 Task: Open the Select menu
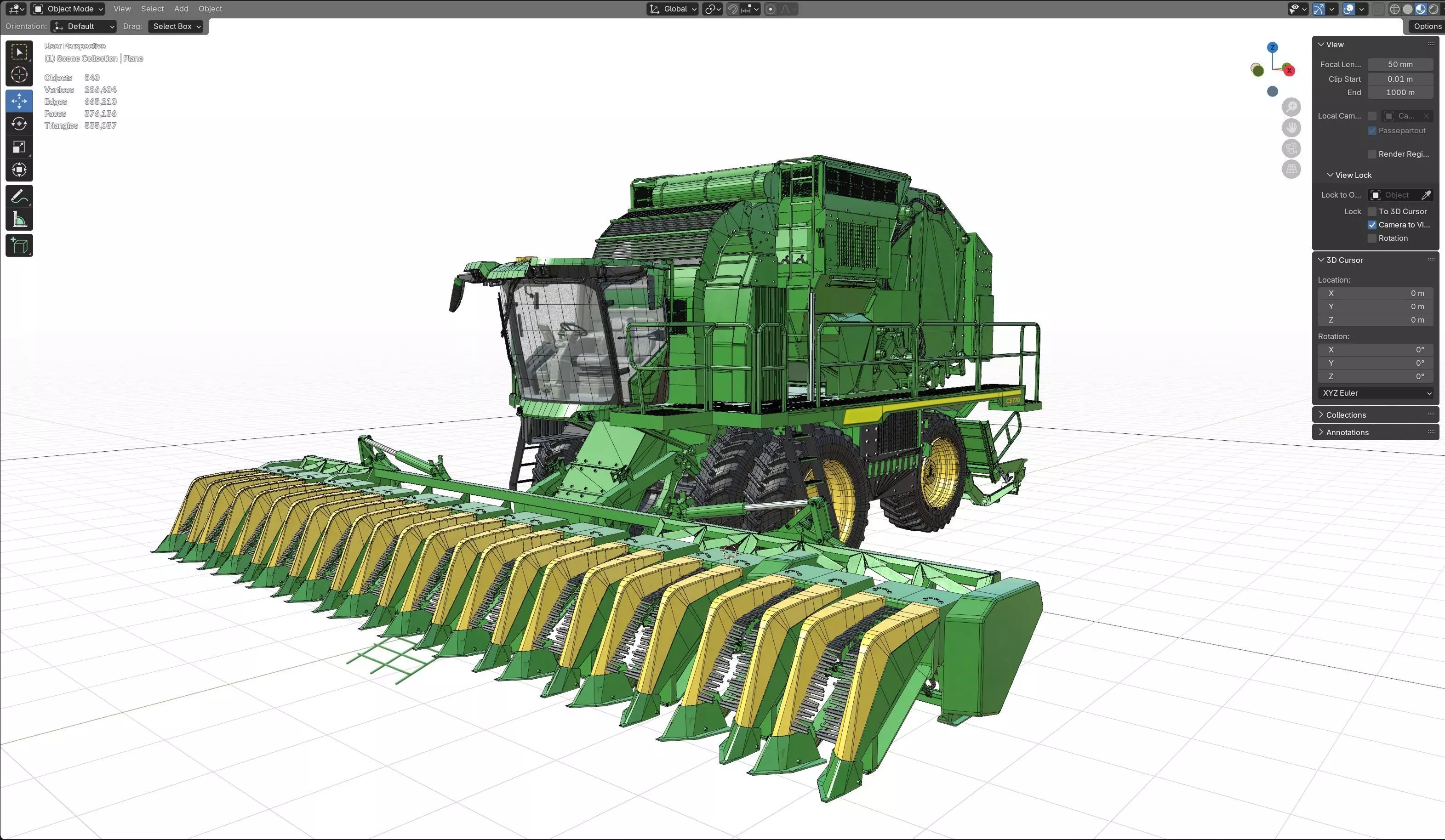[x=152, y=9]
